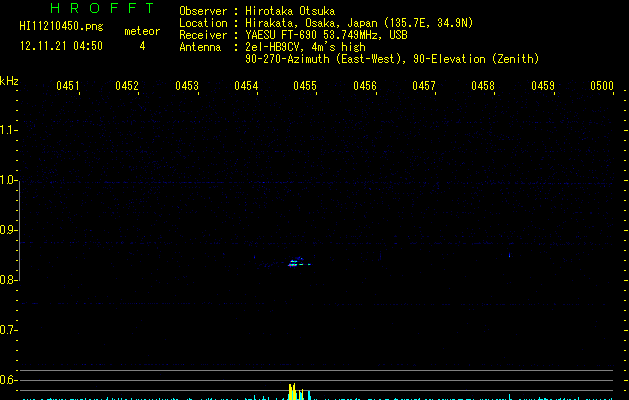Click the Receiver line YAESU FT-690
This screenshot has width=629, height=400.
point(326,35)
